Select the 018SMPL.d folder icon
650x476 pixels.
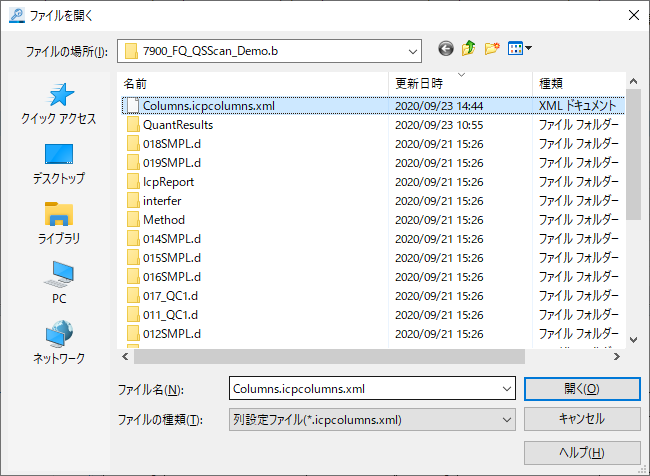133,144
